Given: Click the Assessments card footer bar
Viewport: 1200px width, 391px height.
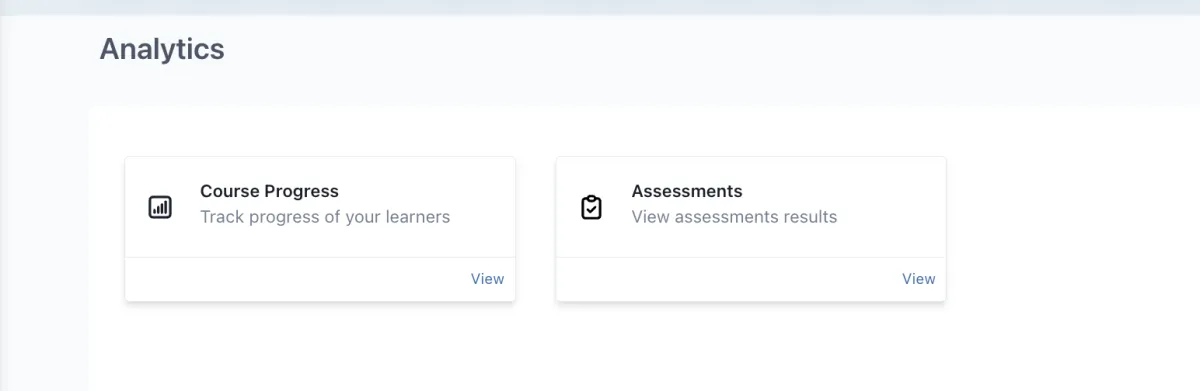Looking at the screenshot, I should point(751,279).
